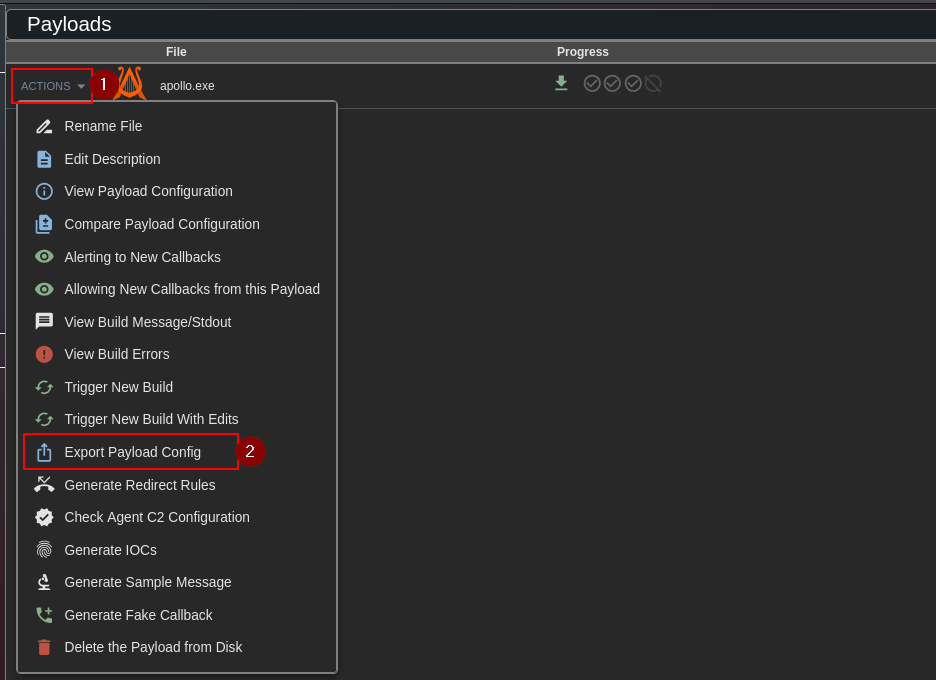Viewport: 936px width, 680px height.
Task: Click the Apollo agent harp logo beside apollo.exe
Action: click(129, 84)
